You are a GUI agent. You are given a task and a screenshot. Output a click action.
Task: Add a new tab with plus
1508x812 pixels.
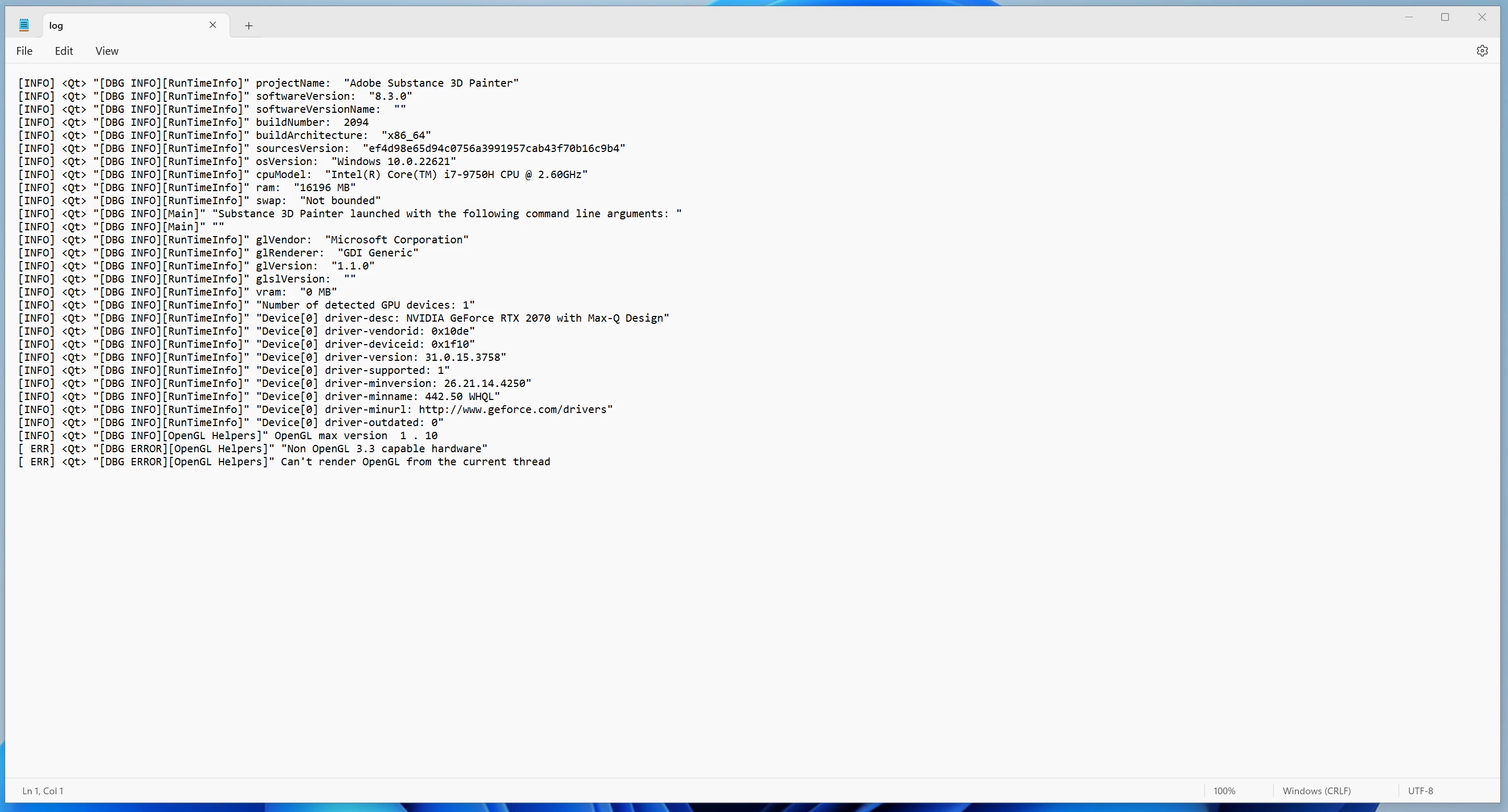pos(249,26)
